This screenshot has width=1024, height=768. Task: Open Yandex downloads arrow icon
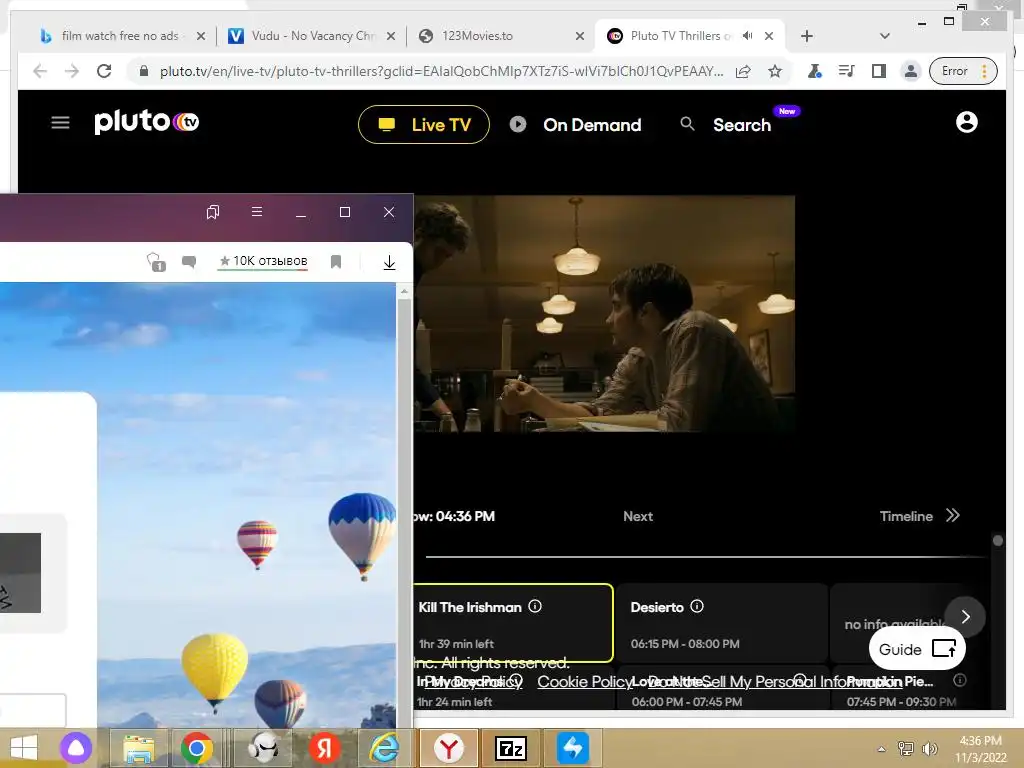[389, 263]
